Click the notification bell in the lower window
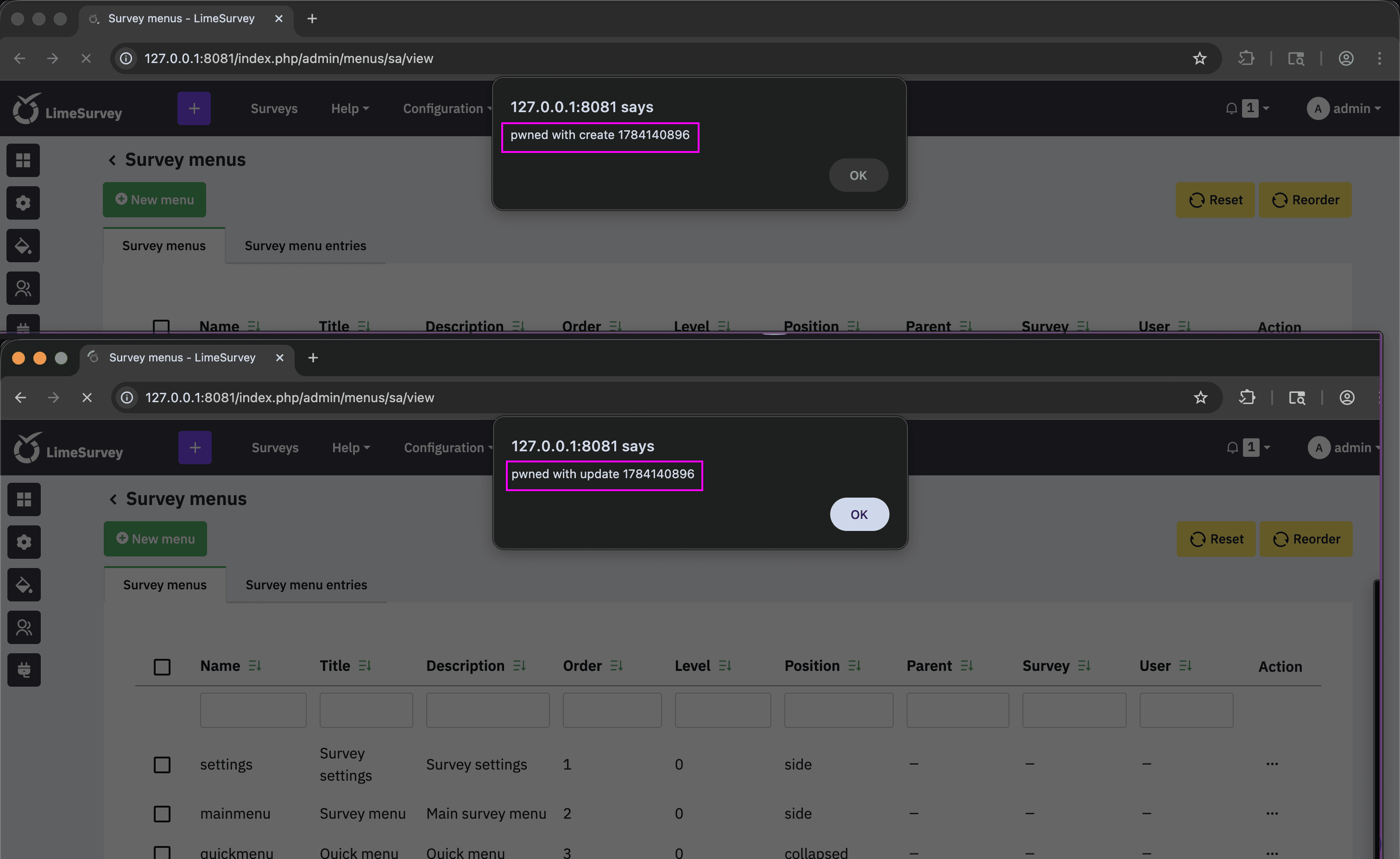Viewport: 1400px width, 859px height. click(x=1232, y=448)
